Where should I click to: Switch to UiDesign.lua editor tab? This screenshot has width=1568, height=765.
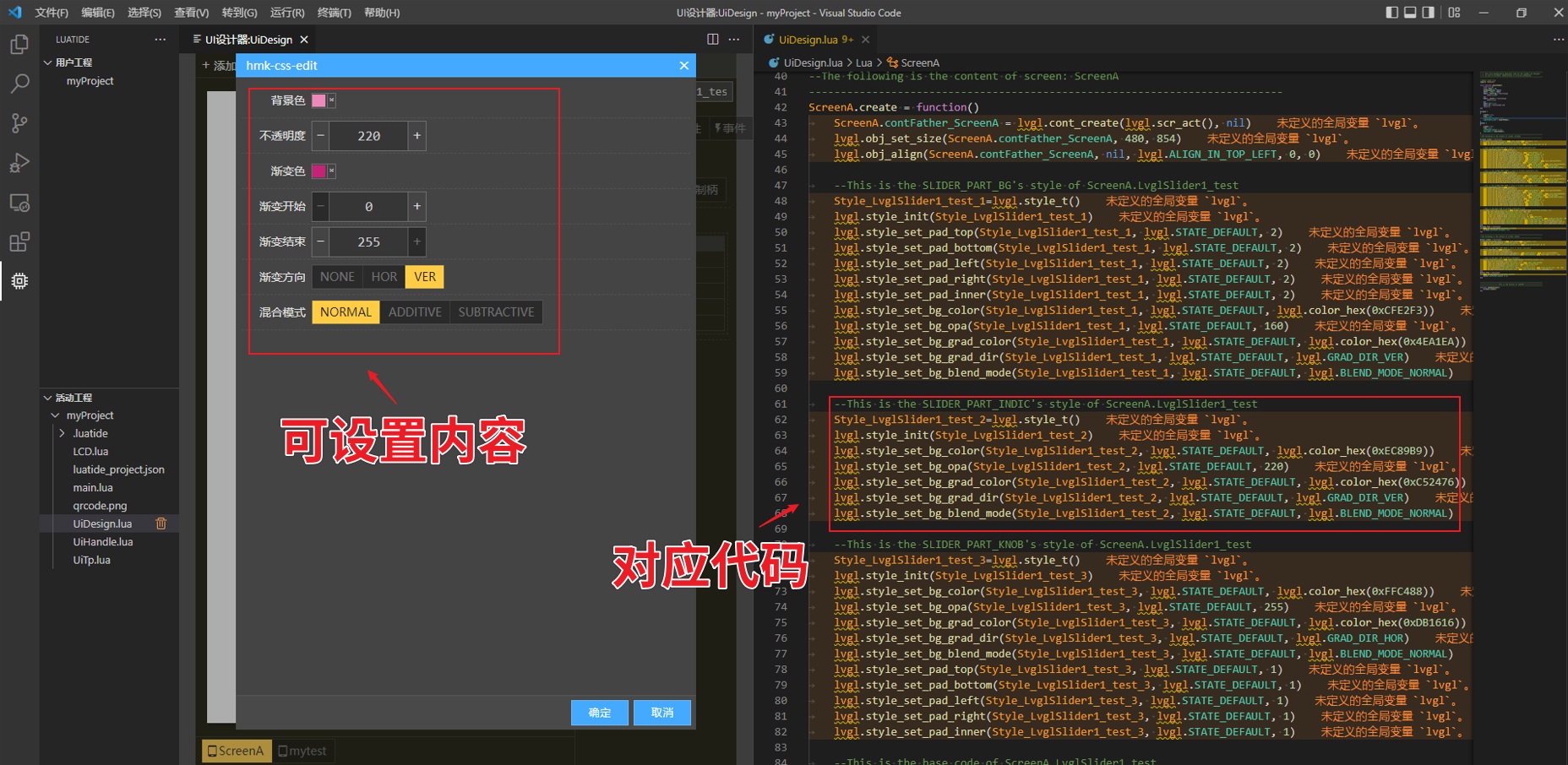[x=808, y=40]
